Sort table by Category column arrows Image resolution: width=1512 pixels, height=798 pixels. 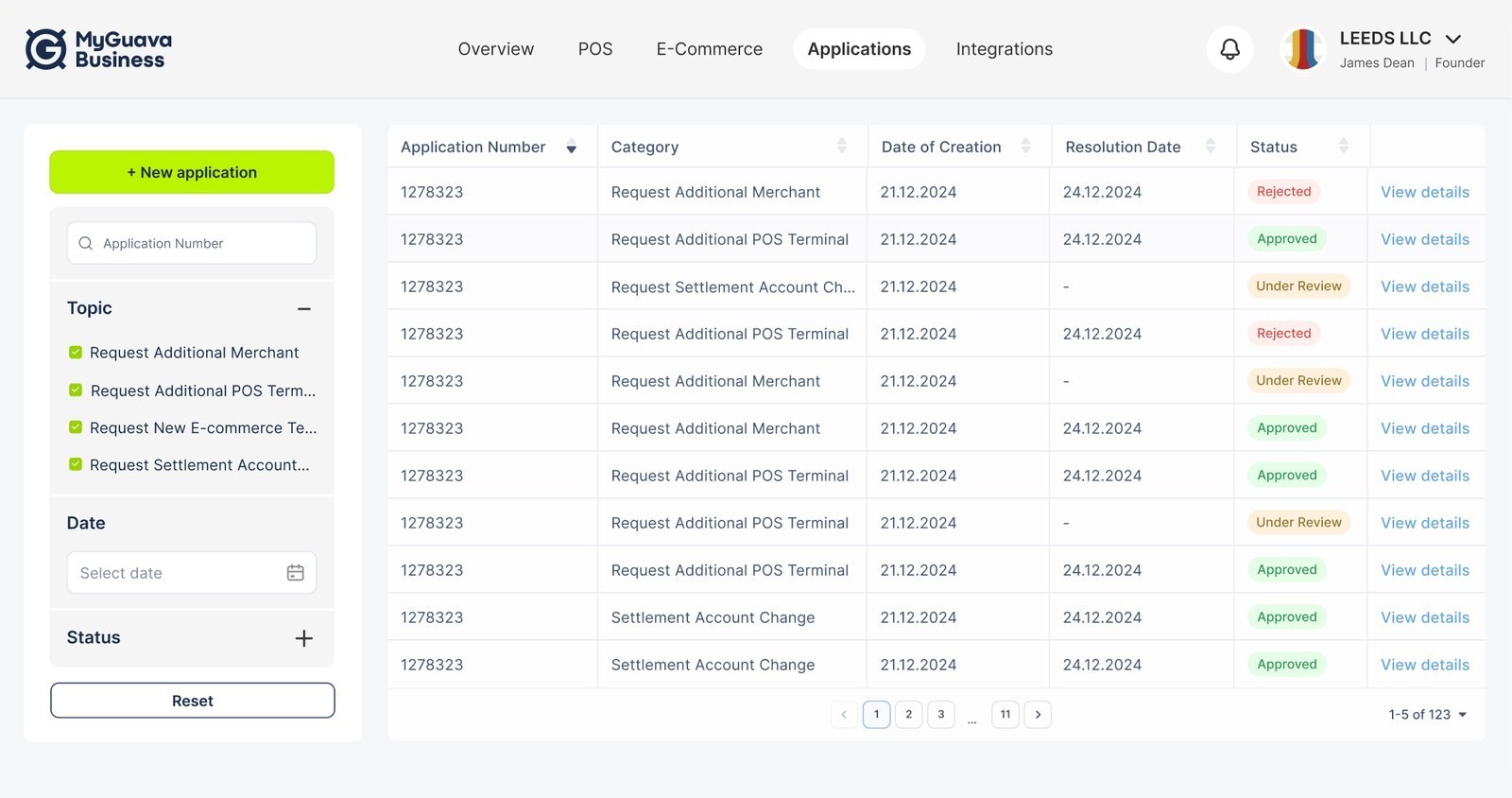pos(842,147)
